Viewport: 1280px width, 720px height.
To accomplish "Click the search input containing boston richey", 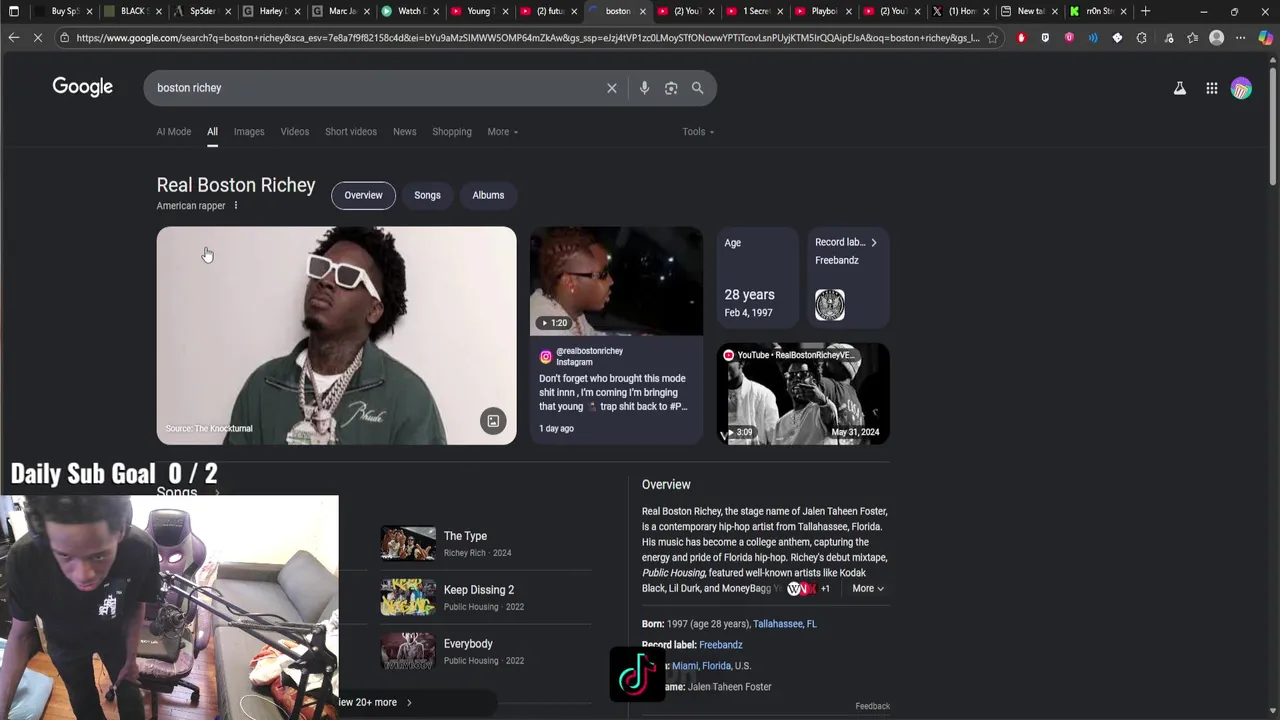I will [x=376, y=88].
